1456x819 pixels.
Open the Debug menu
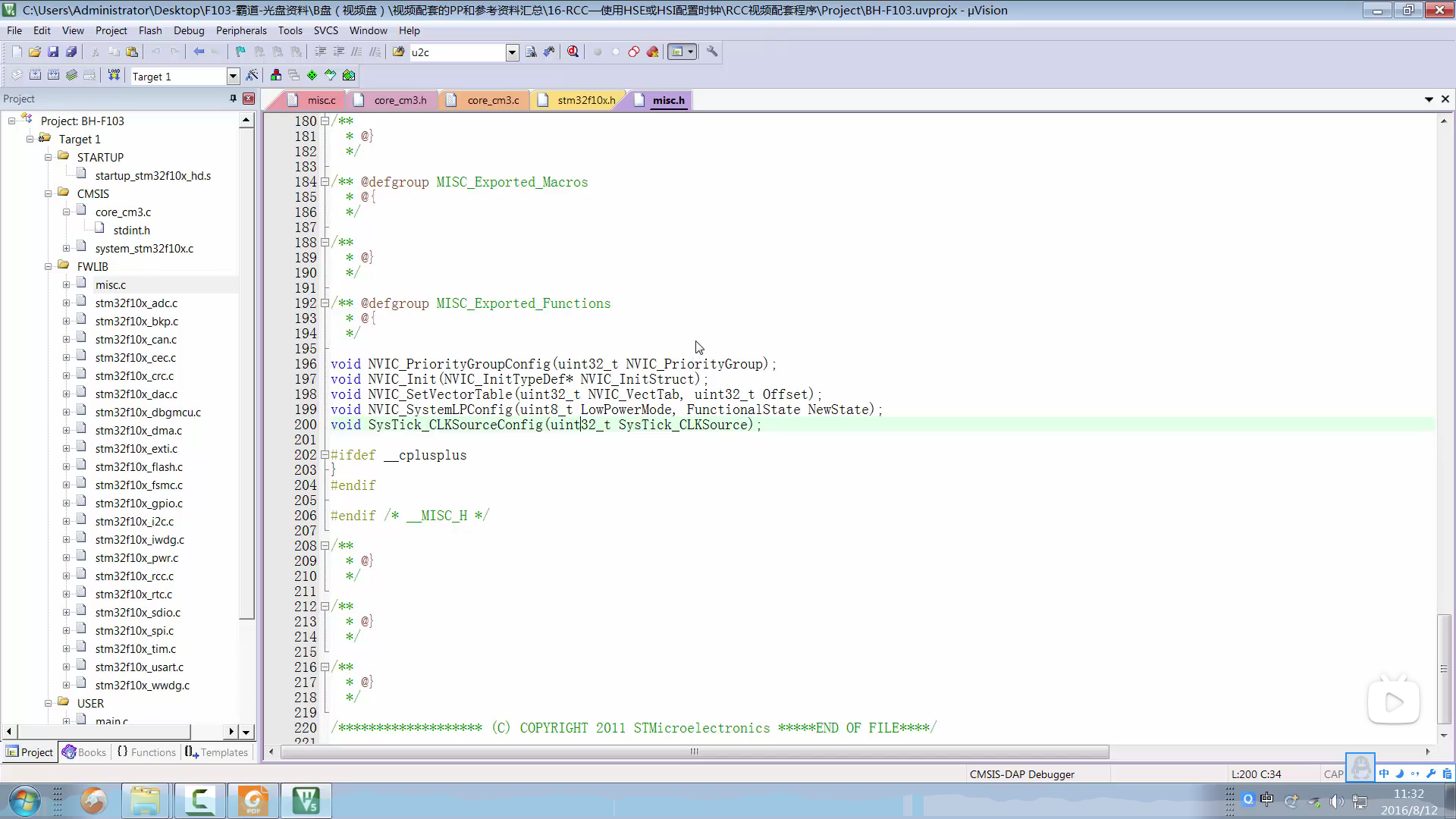(189, 30)
